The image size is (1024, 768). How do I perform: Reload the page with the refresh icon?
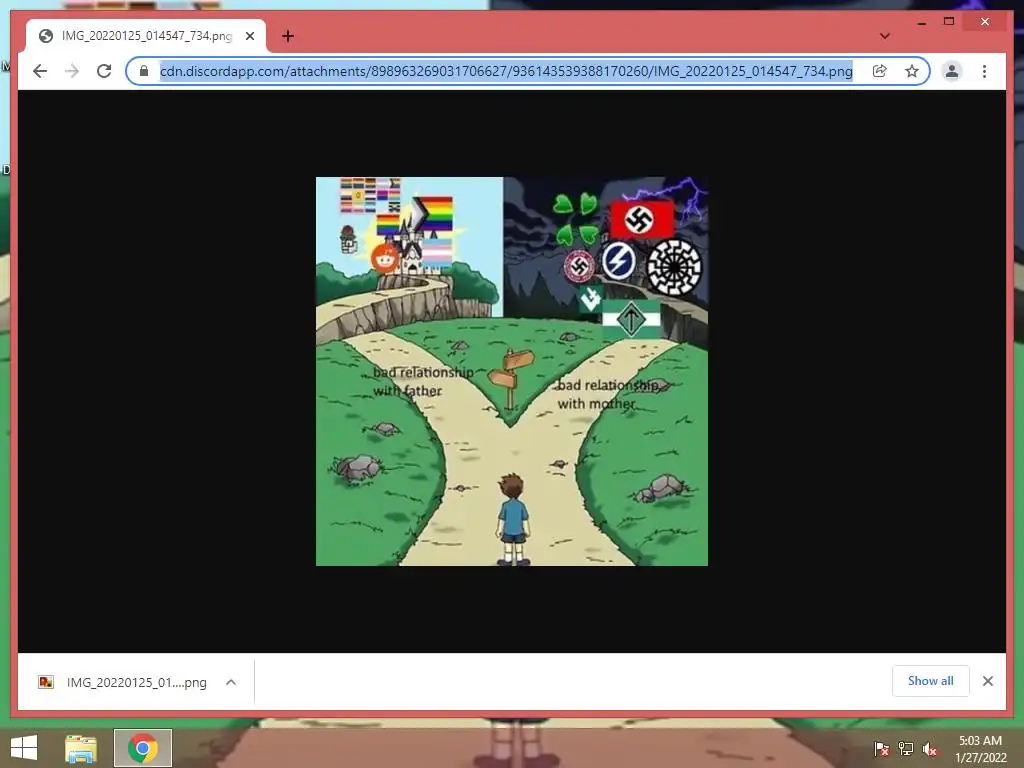pyautogui.click(x=104, y=71)
